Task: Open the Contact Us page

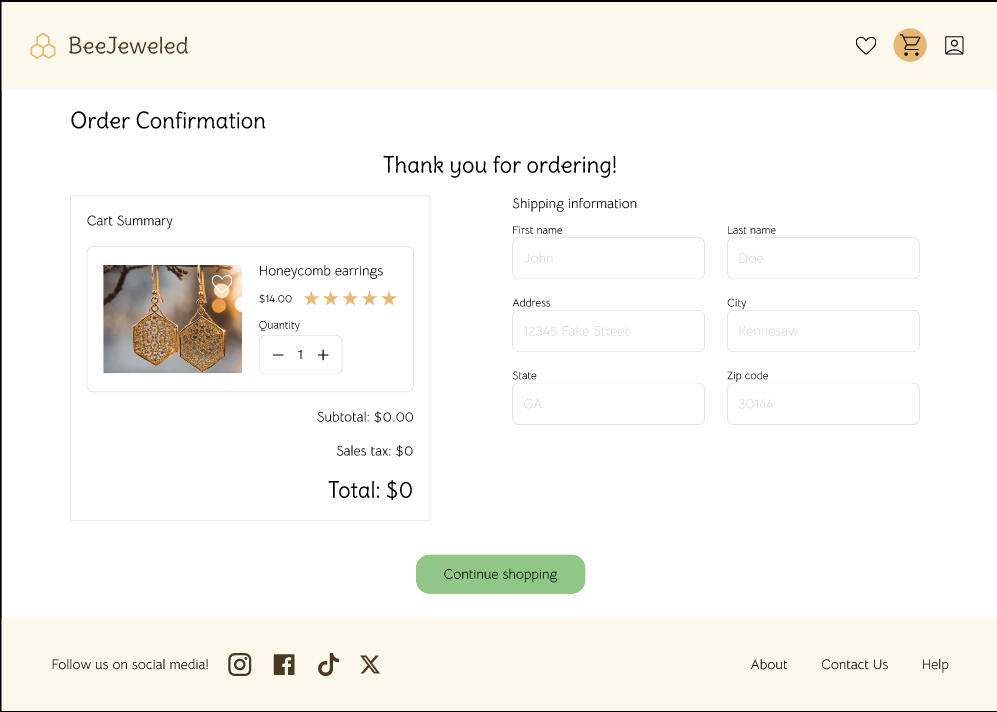Action: (x=854, y=664)
